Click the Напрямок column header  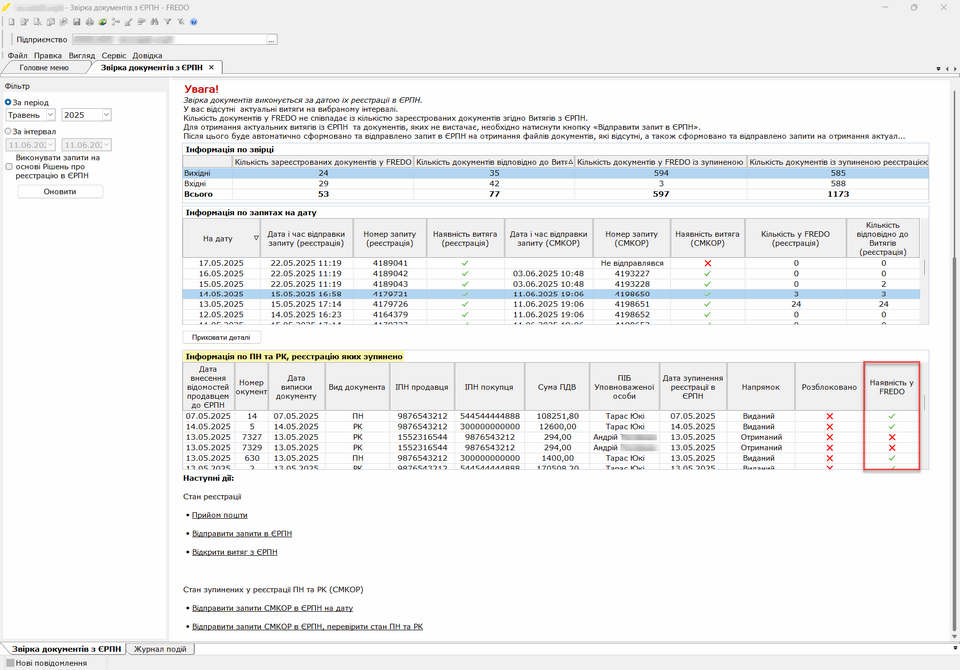[760, 387]
